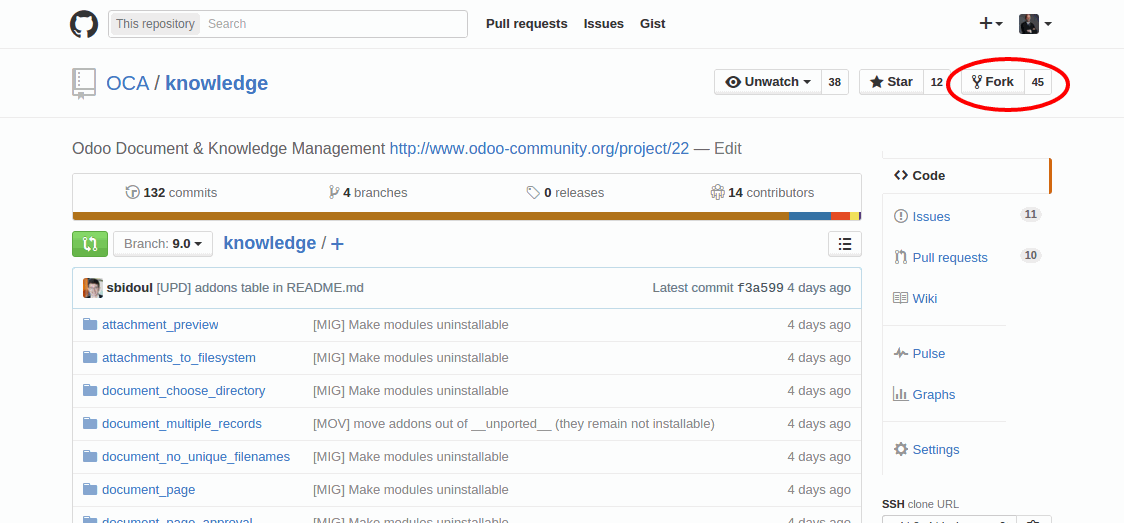Star the knowledge repository
This screenshot has width=1124, height=523.
coord(891,82)
